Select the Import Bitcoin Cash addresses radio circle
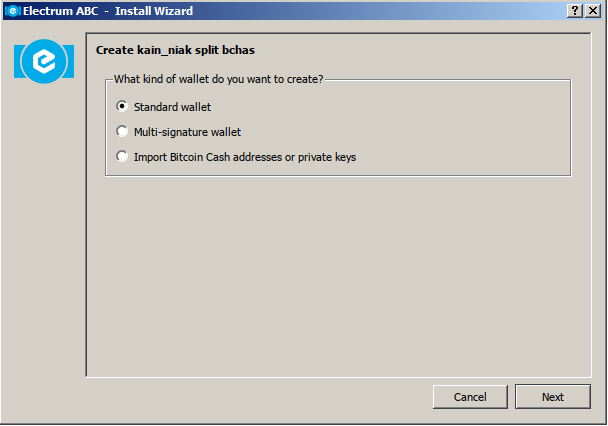The height and width of the screenshot is (426, 608). [122, 156]
